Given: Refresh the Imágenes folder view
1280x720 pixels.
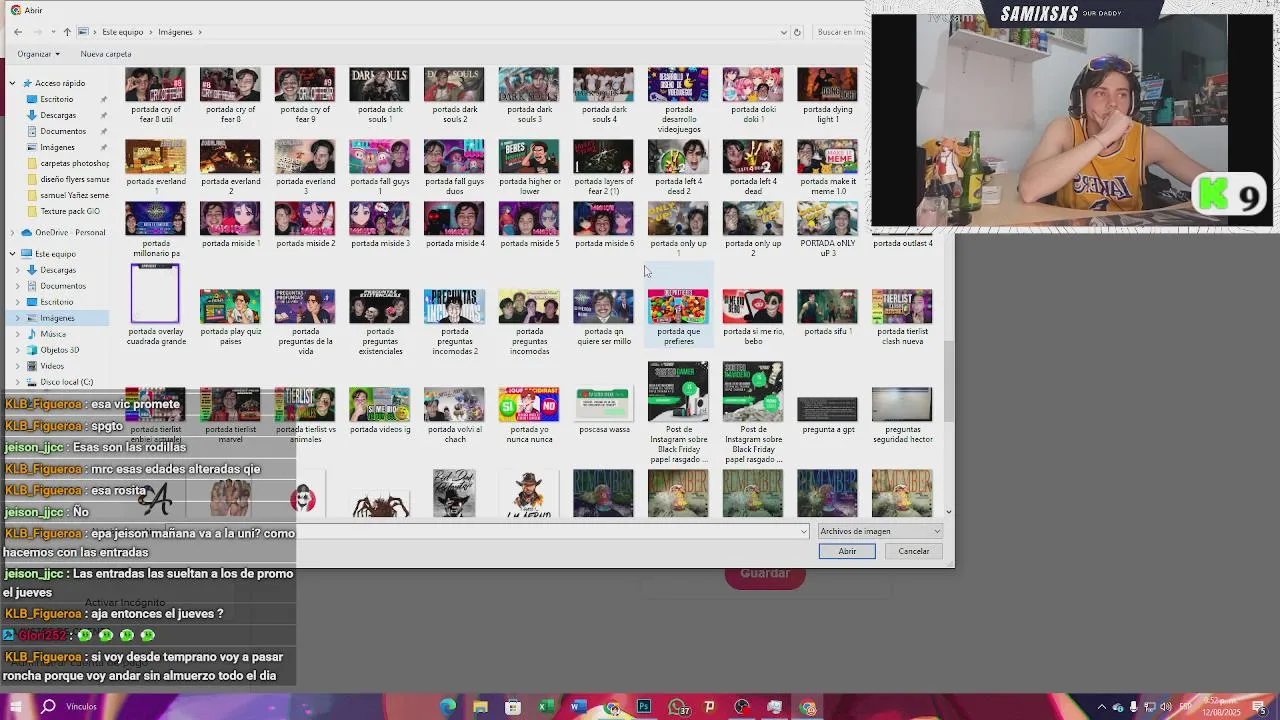Looking at the screenshot, I should pyautogui.click(x=797, y=32).
